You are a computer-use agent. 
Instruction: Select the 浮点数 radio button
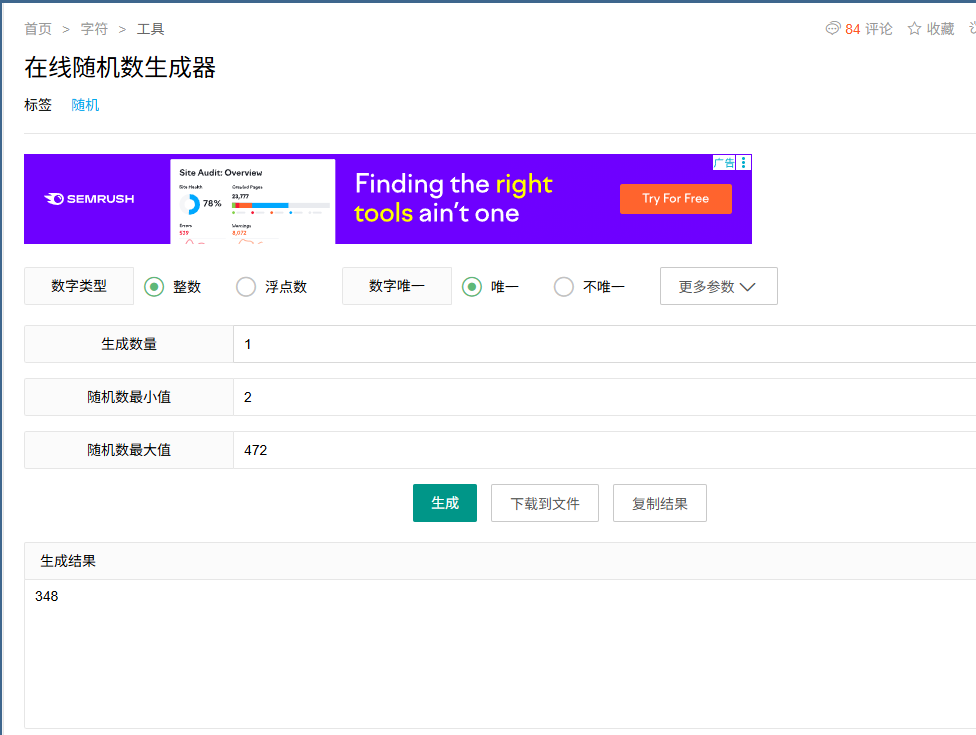[246, 287]
